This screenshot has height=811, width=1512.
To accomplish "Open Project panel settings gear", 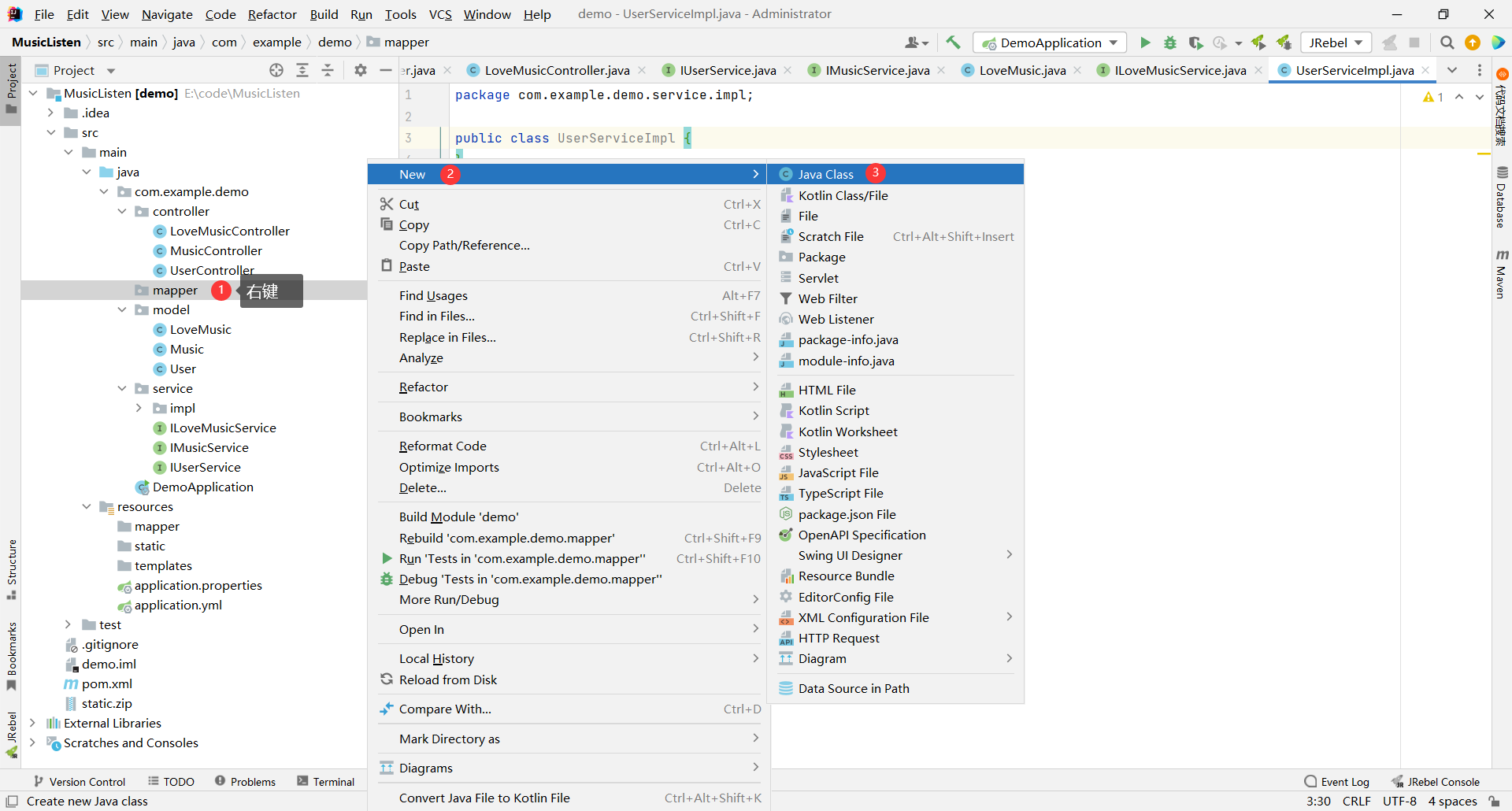I will tap(361, 70).
